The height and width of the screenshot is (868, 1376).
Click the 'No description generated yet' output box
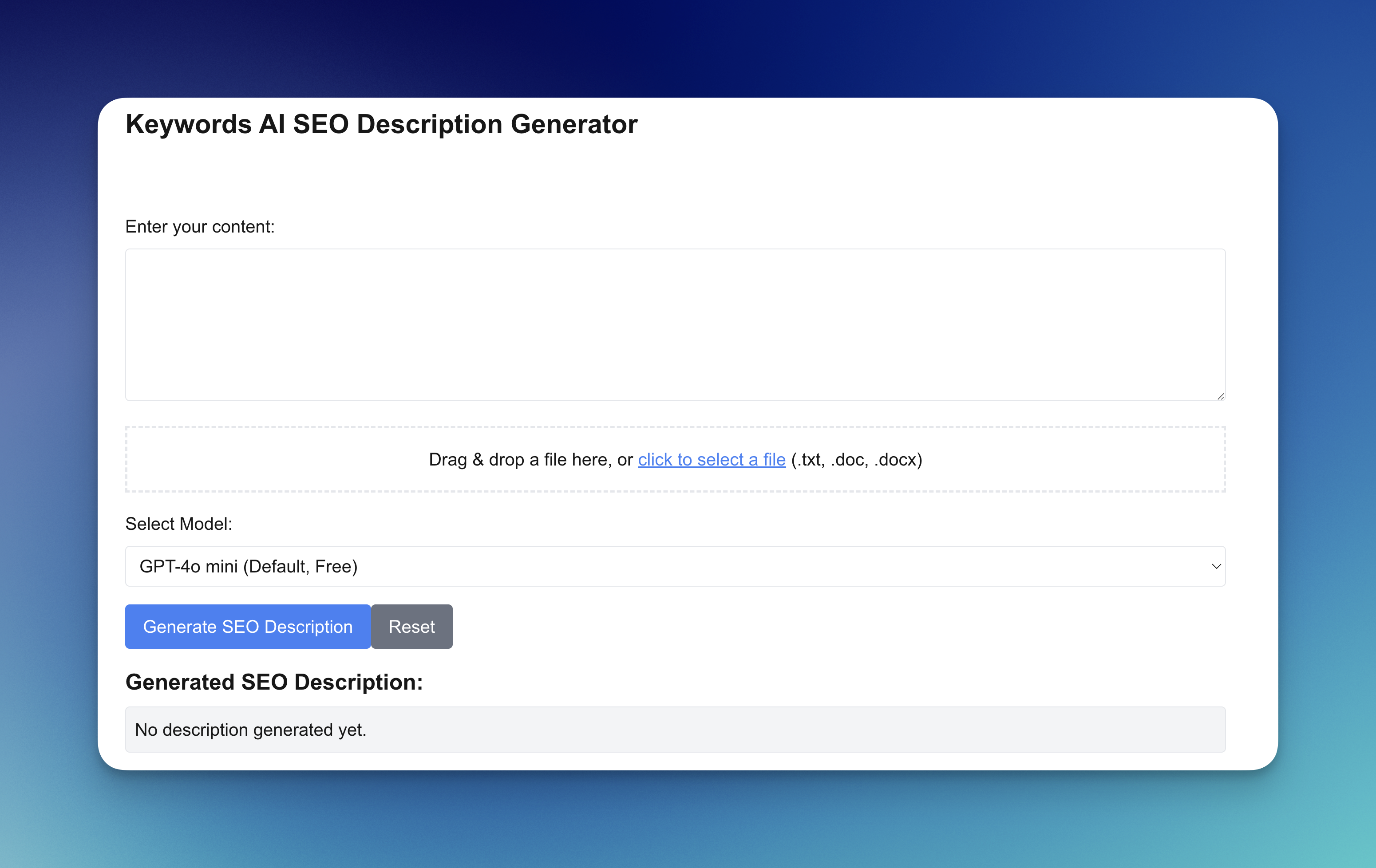(x=674, y=730)
